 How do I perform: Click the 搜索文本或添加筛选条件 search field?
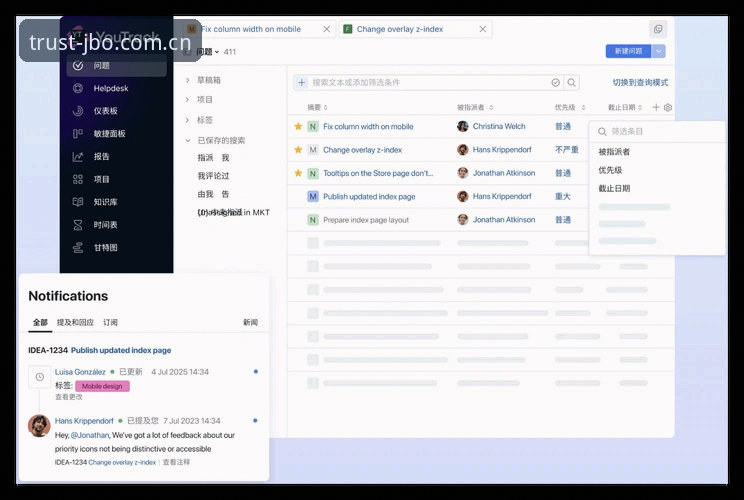[427, 83]
